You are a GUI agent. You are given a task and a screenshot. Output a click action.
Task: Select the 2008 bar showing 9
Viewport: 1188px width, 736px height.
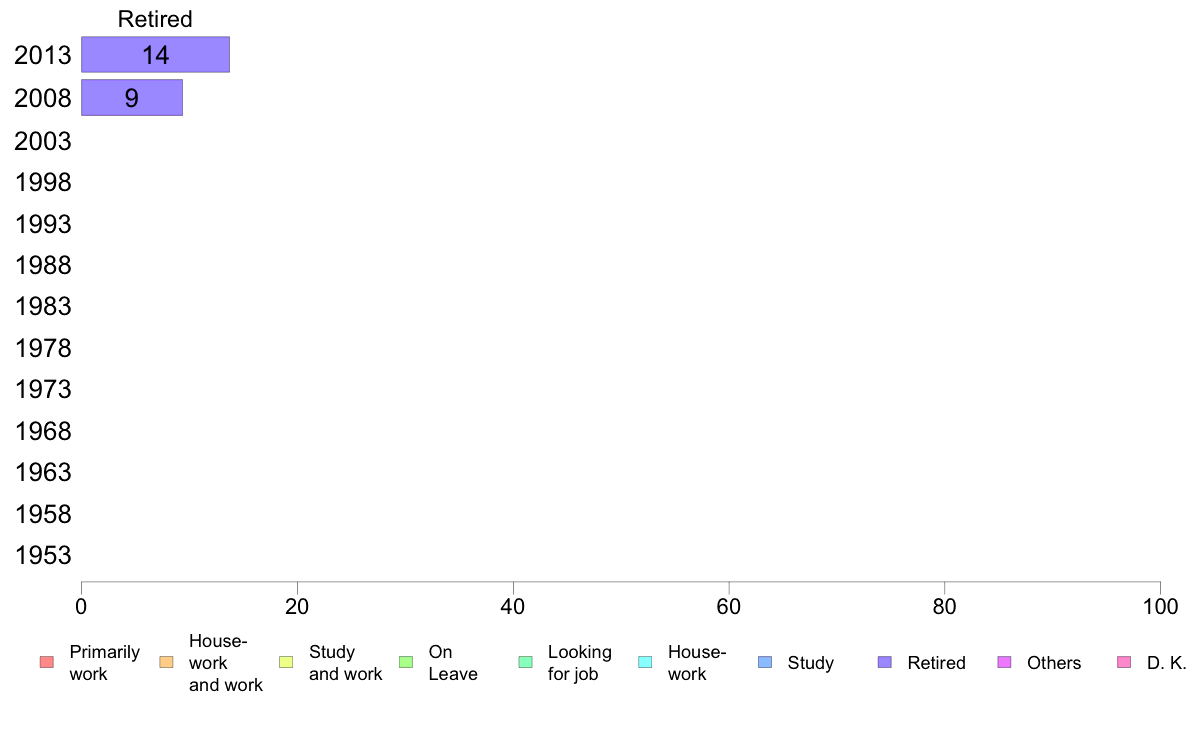(x=132, y=98)
